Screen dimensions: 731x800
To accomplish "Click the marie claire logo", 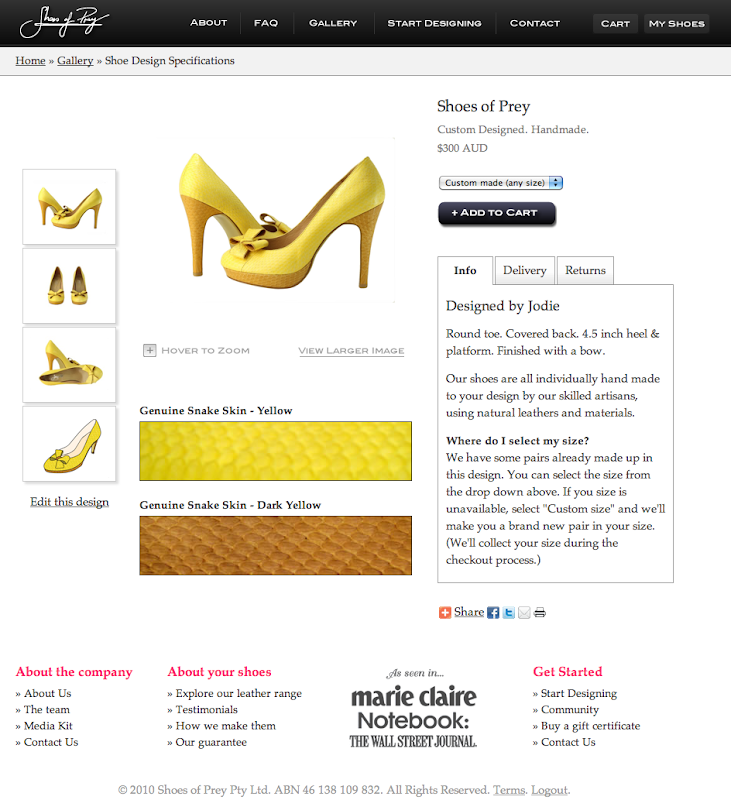I will tap(414, 696).
